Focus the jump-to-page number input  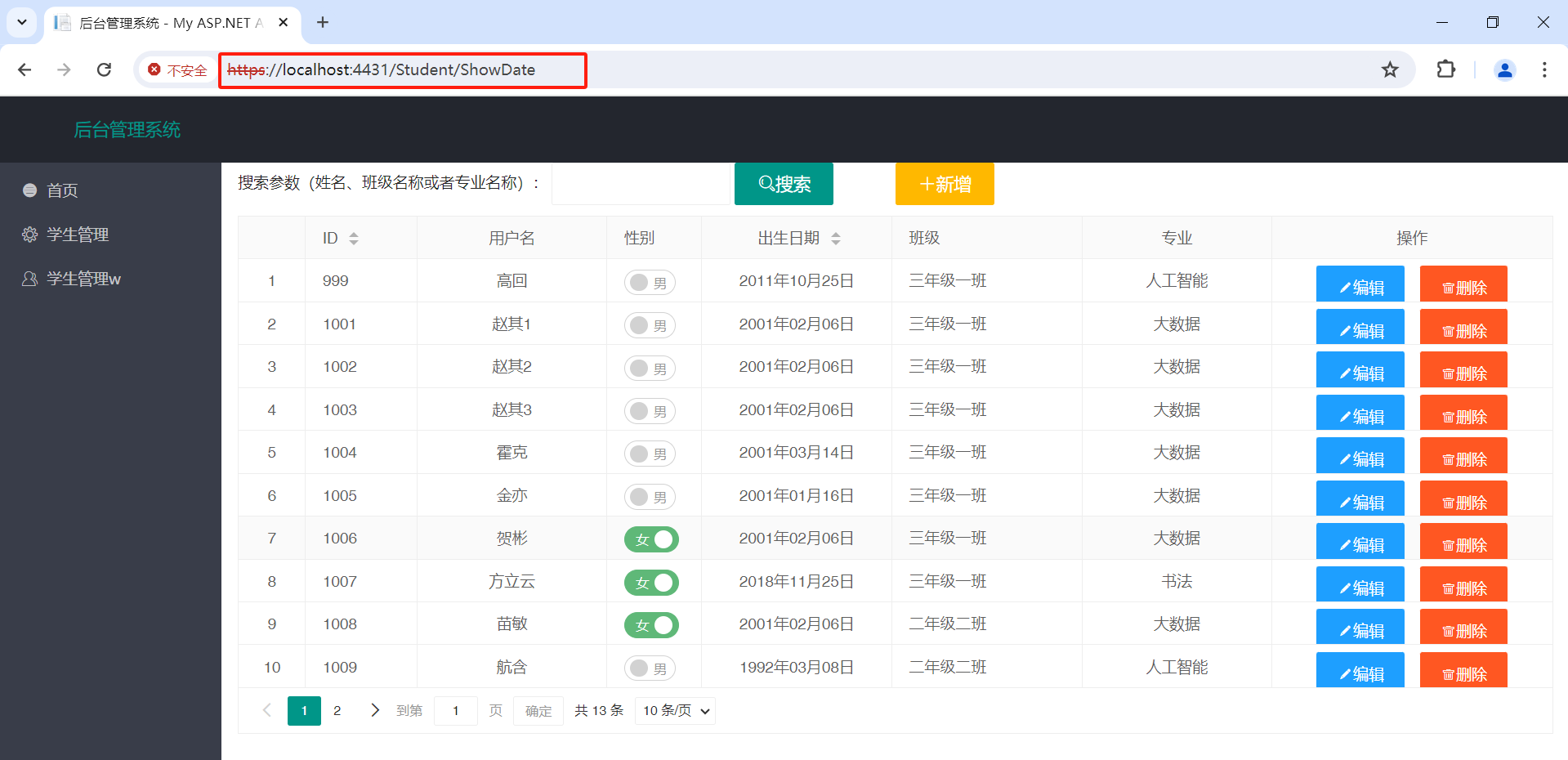coord(456,711)
